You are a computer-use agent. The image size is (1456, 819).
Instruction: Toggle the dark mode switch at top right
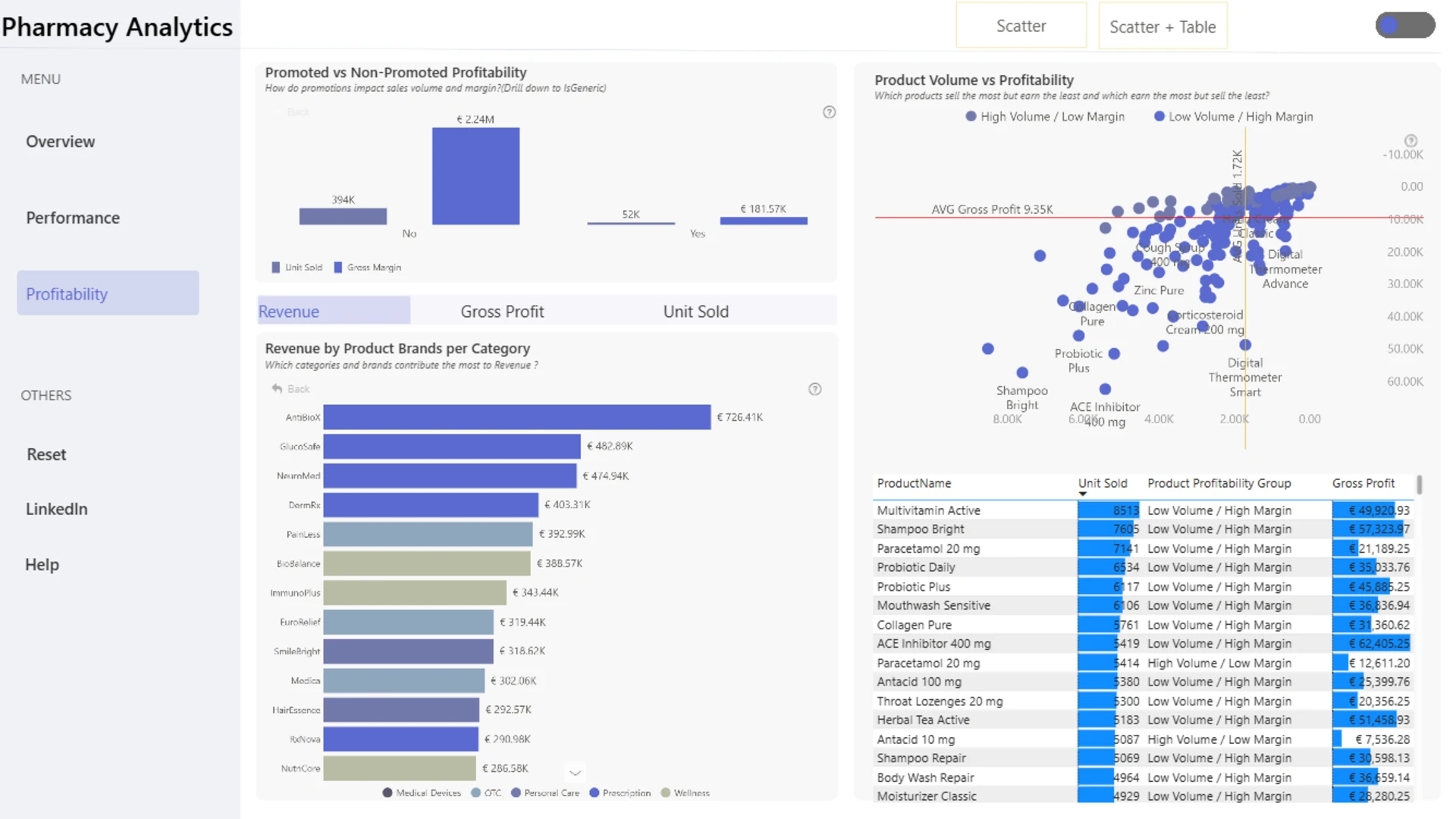tap(1405, 25)
